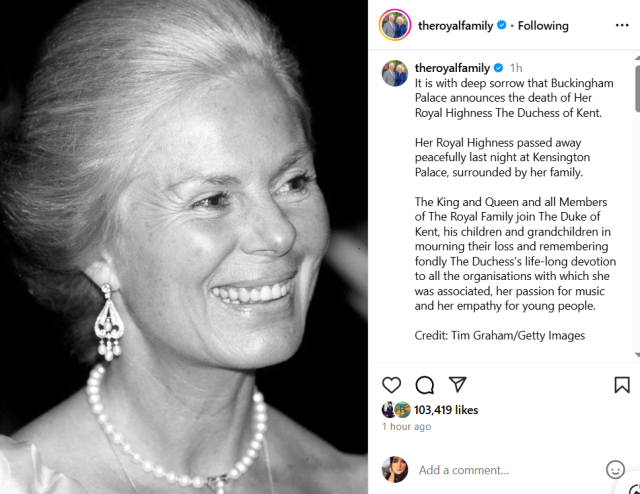This screenshot has height=494, width=640.
Task: Share the post using the paper plane icon
Action: (457, 385)
